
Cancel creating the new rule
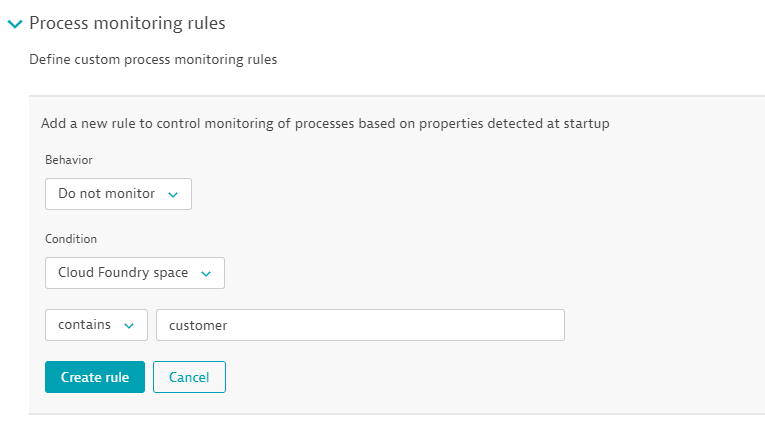(189, 377)
